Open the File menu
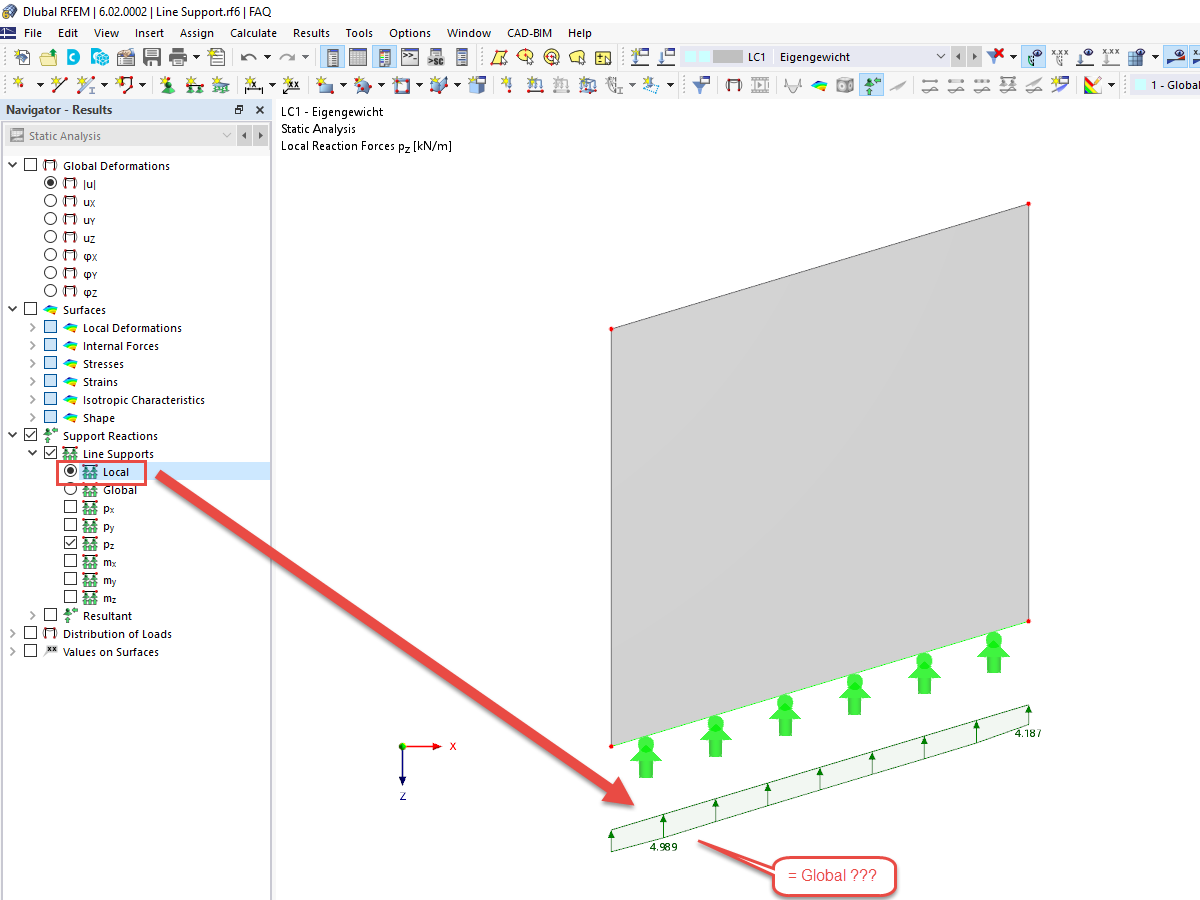 pyautogui.click(x=32, y=33)
